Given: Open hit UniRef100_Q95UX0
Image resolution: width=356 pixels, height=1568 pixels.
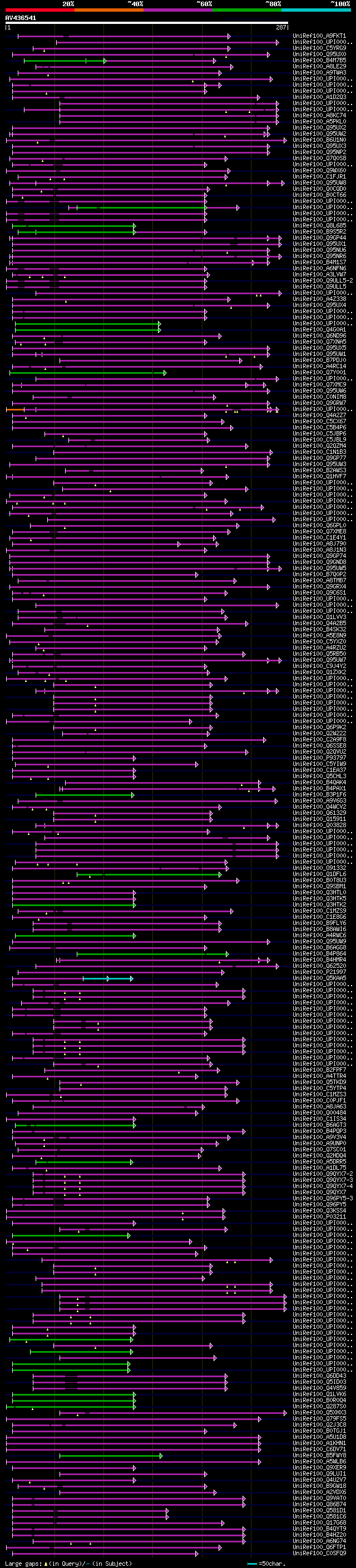Looking at the screenshot, I should (319, 54).
